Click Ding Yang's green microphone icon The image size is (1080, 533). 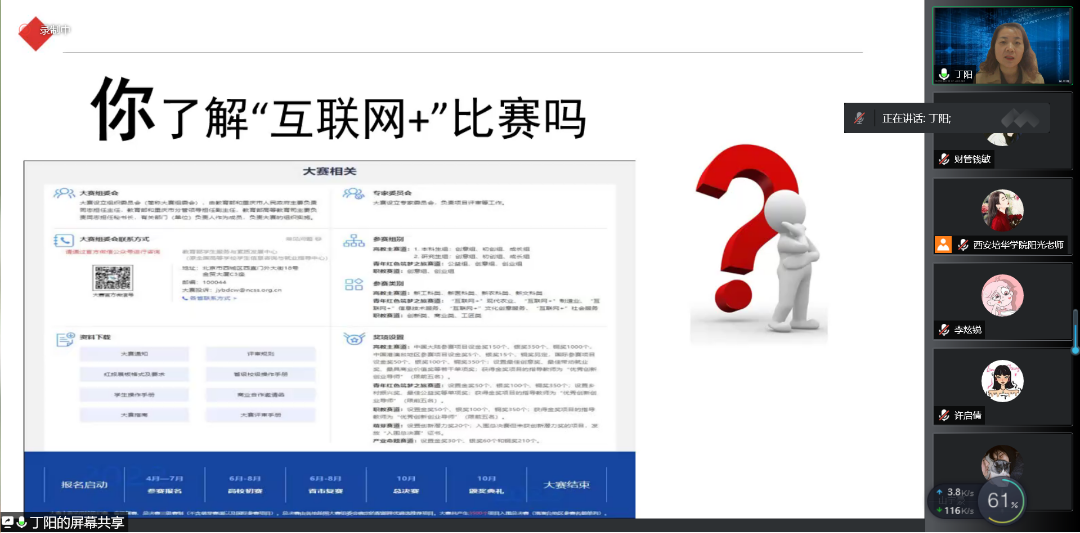tap(944, 75)
